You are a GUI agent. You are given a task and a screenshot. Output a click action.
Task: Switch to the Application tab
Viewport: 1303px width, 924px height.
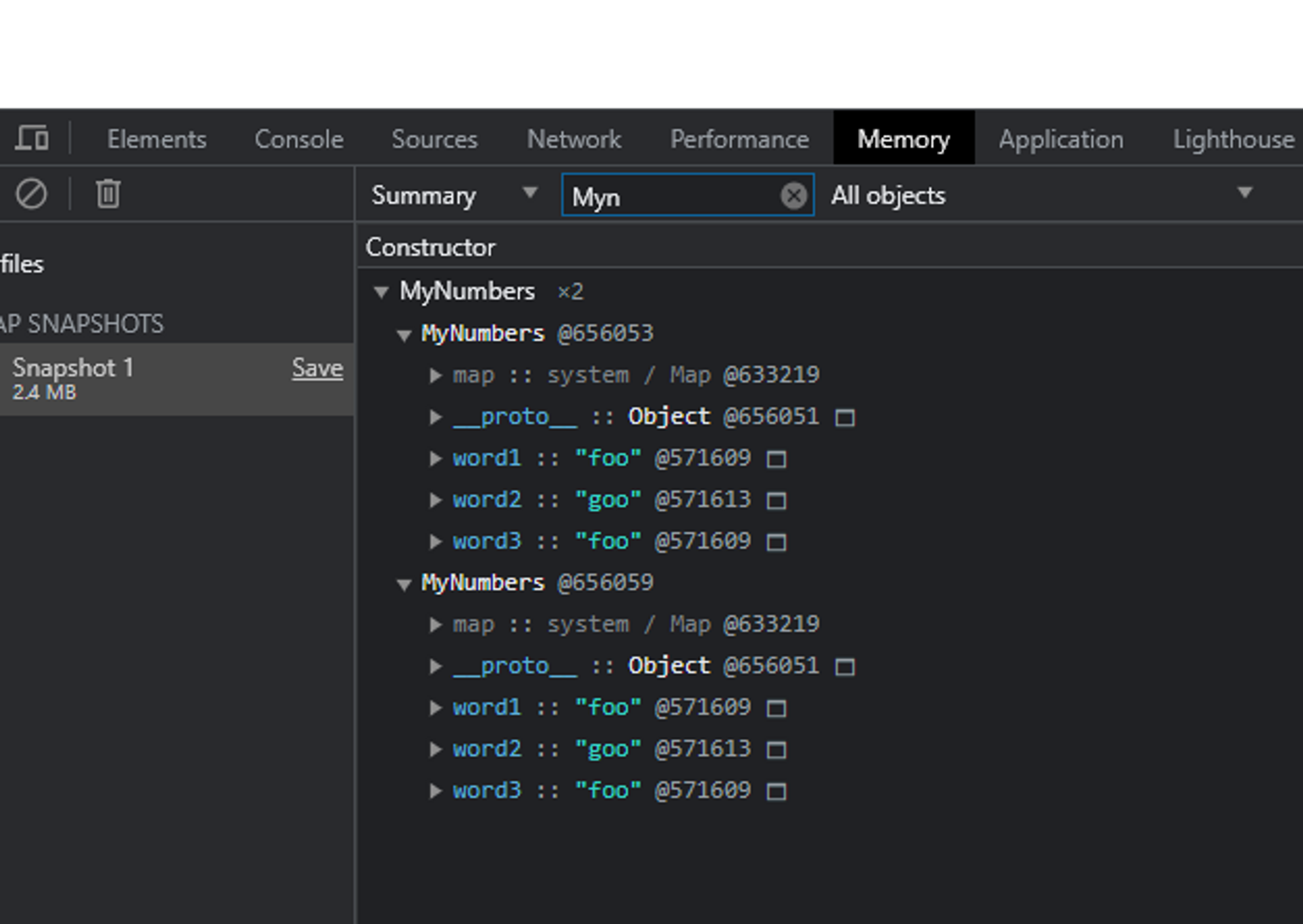(x=1061, y=139)
